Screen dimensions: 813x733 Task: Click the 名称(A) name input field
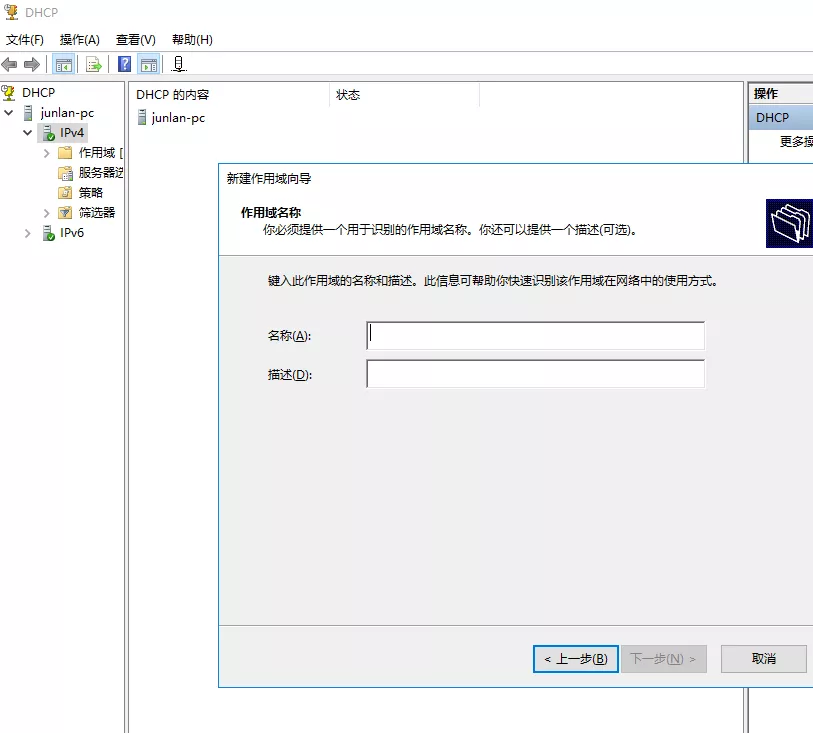[x=535, y=335]
